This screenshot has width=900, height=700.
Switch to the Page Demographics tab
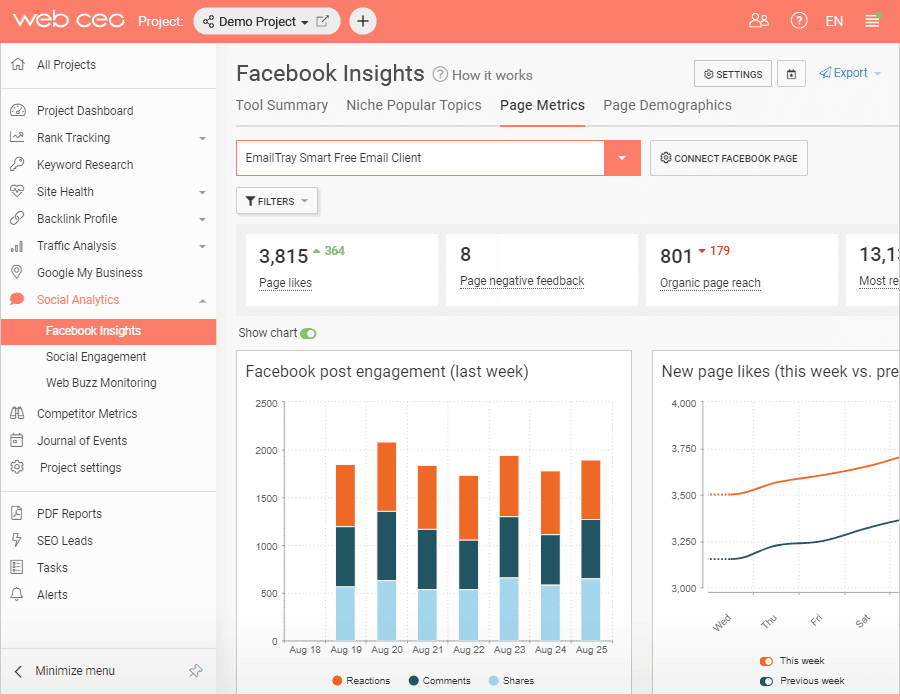coord(667,106)
